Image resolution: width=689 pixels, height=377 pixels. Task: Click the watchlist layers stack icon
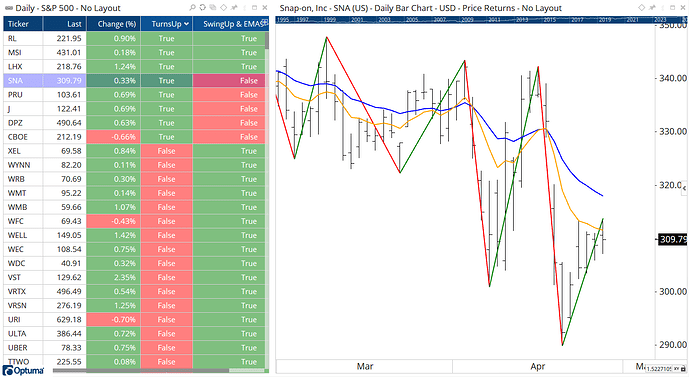pyautogui.click(x=213, y=8)
